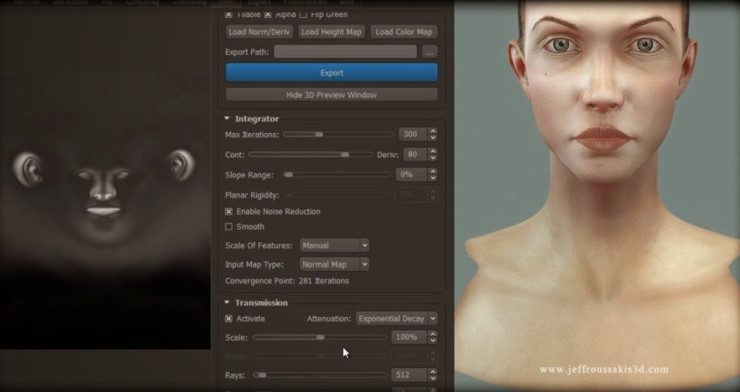
Task: Click the Slope Range 0% value field
Action: [412, 175]
